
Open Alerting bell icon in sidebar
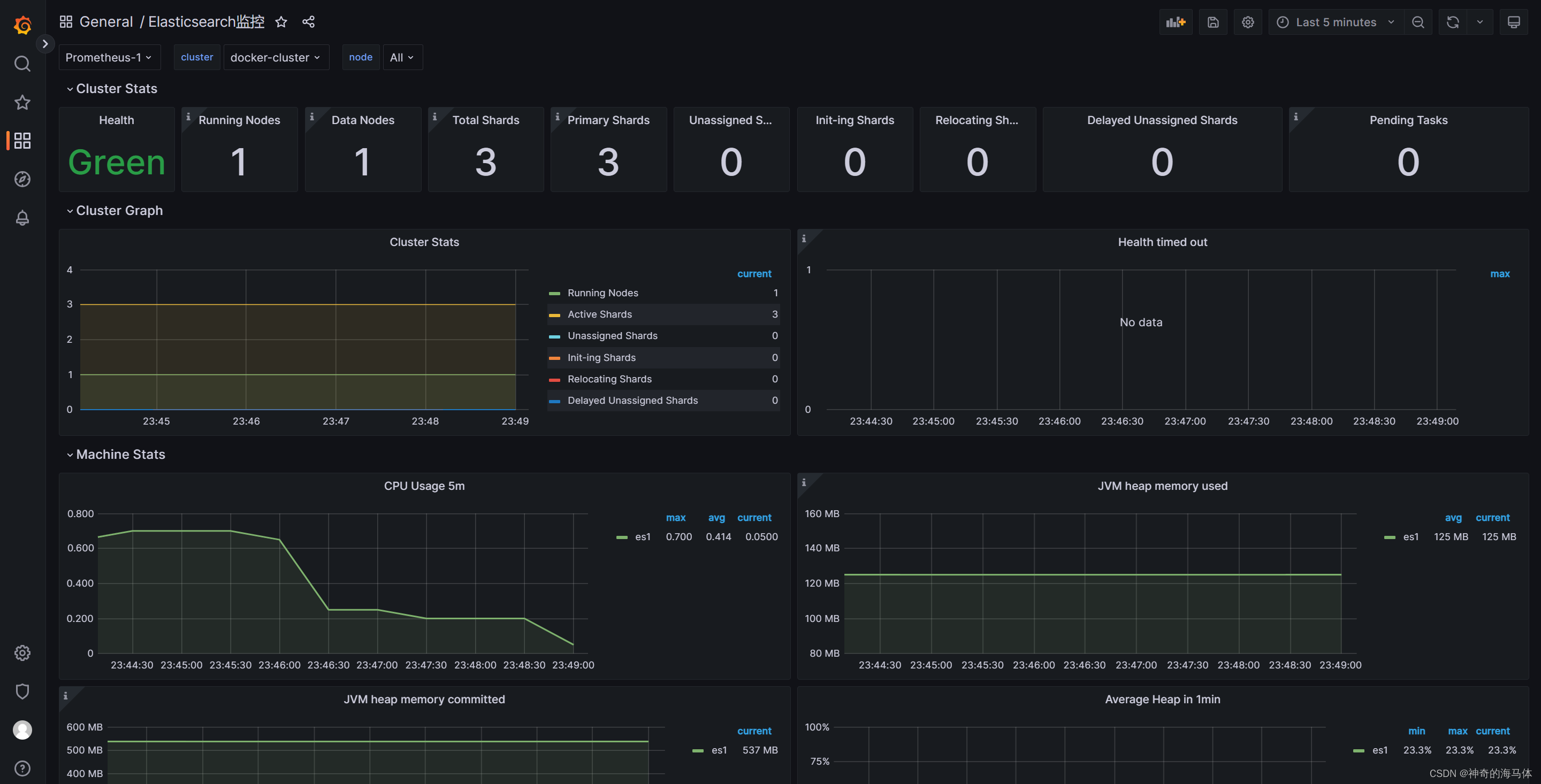pyautogui.click(x=22, y=218)
